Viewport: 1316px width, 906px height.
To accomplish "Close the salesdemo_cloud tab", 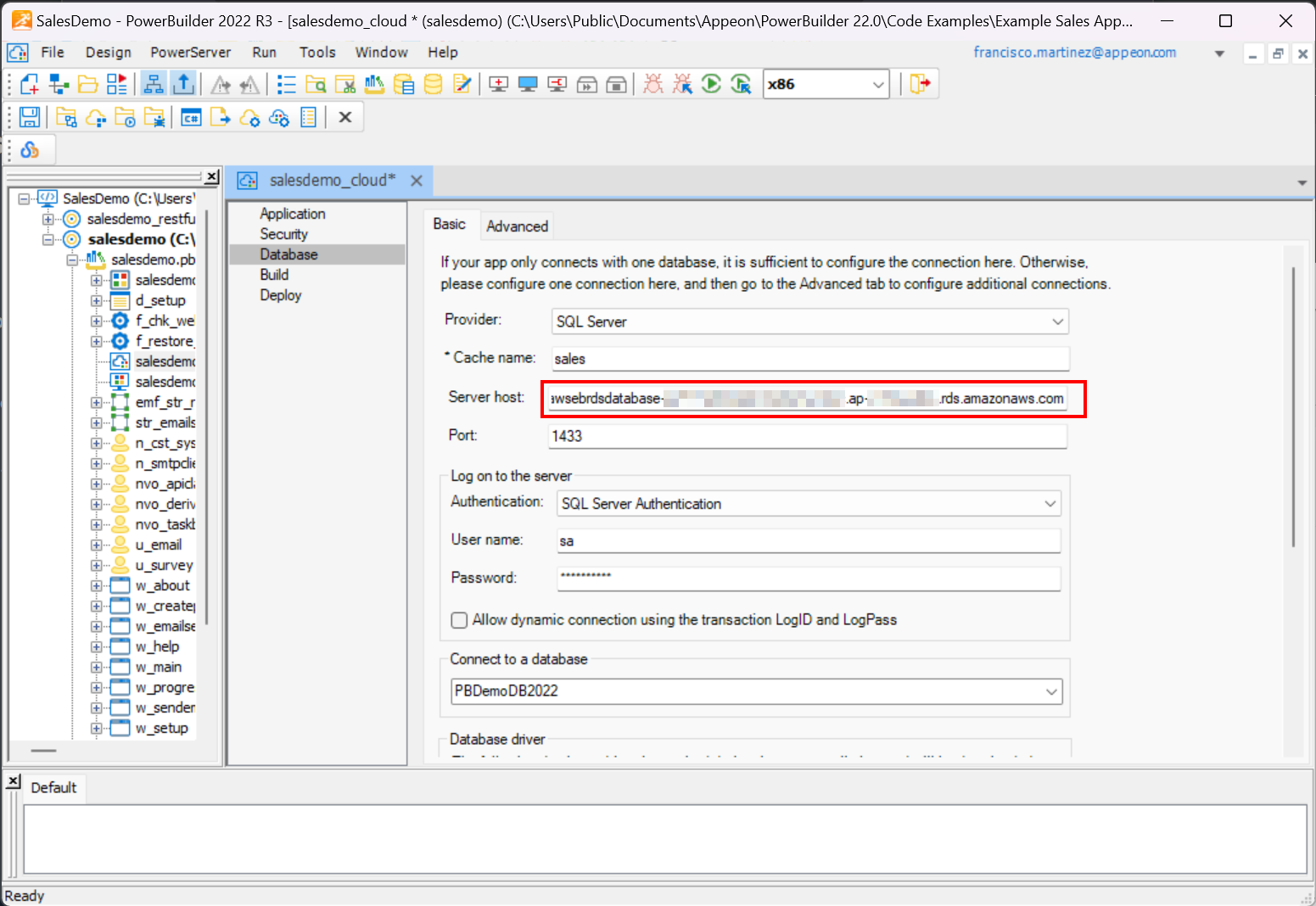I will [x=417, y=181].
